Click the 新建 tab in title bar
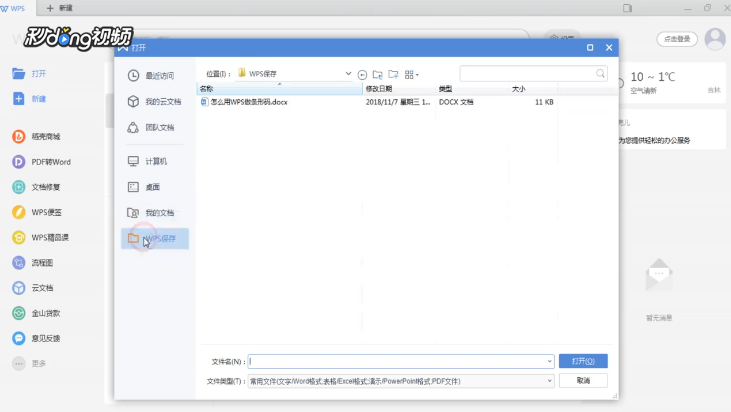The width and height of the screenshot is (731, 412). click(x=61, y=8)
